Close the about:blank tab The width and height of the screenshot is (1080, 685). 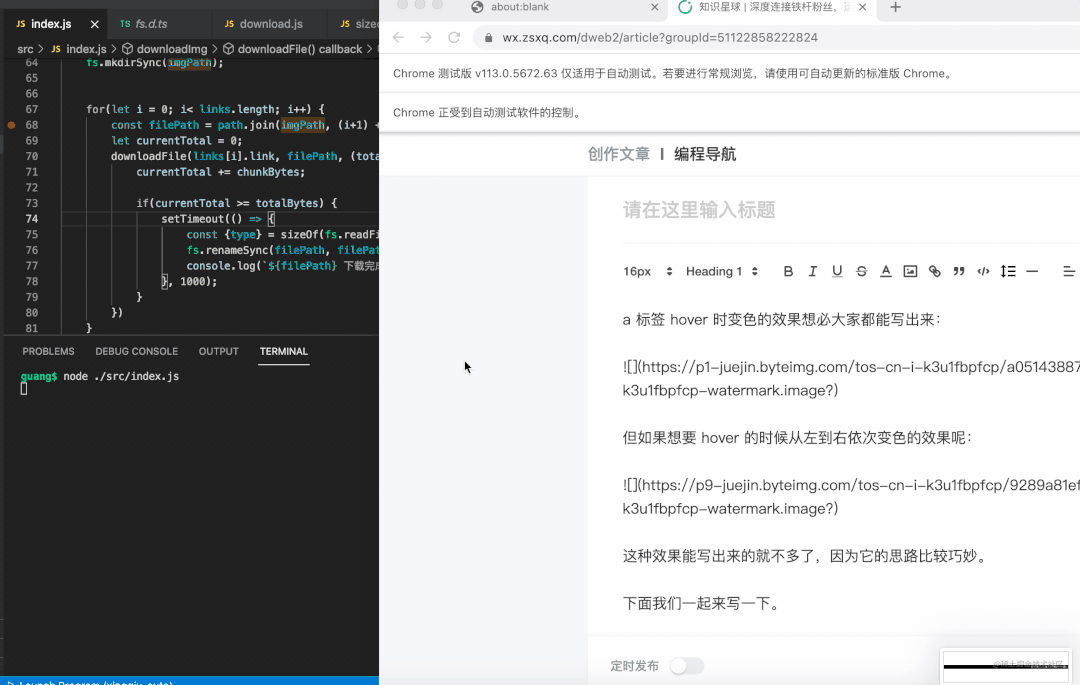(654, 7)
